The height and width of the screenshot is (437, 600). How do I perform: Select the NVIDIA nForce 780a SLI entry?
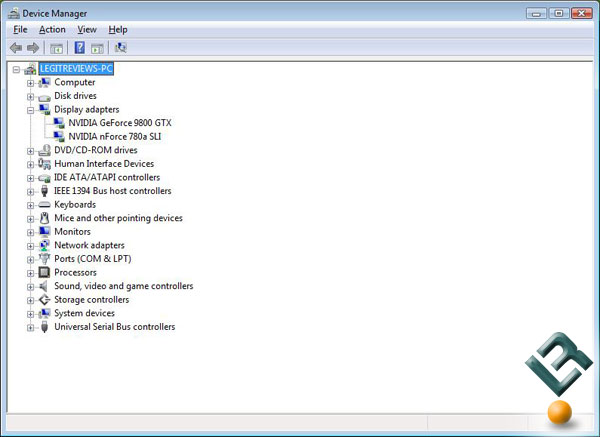click(x=115, y=137)
